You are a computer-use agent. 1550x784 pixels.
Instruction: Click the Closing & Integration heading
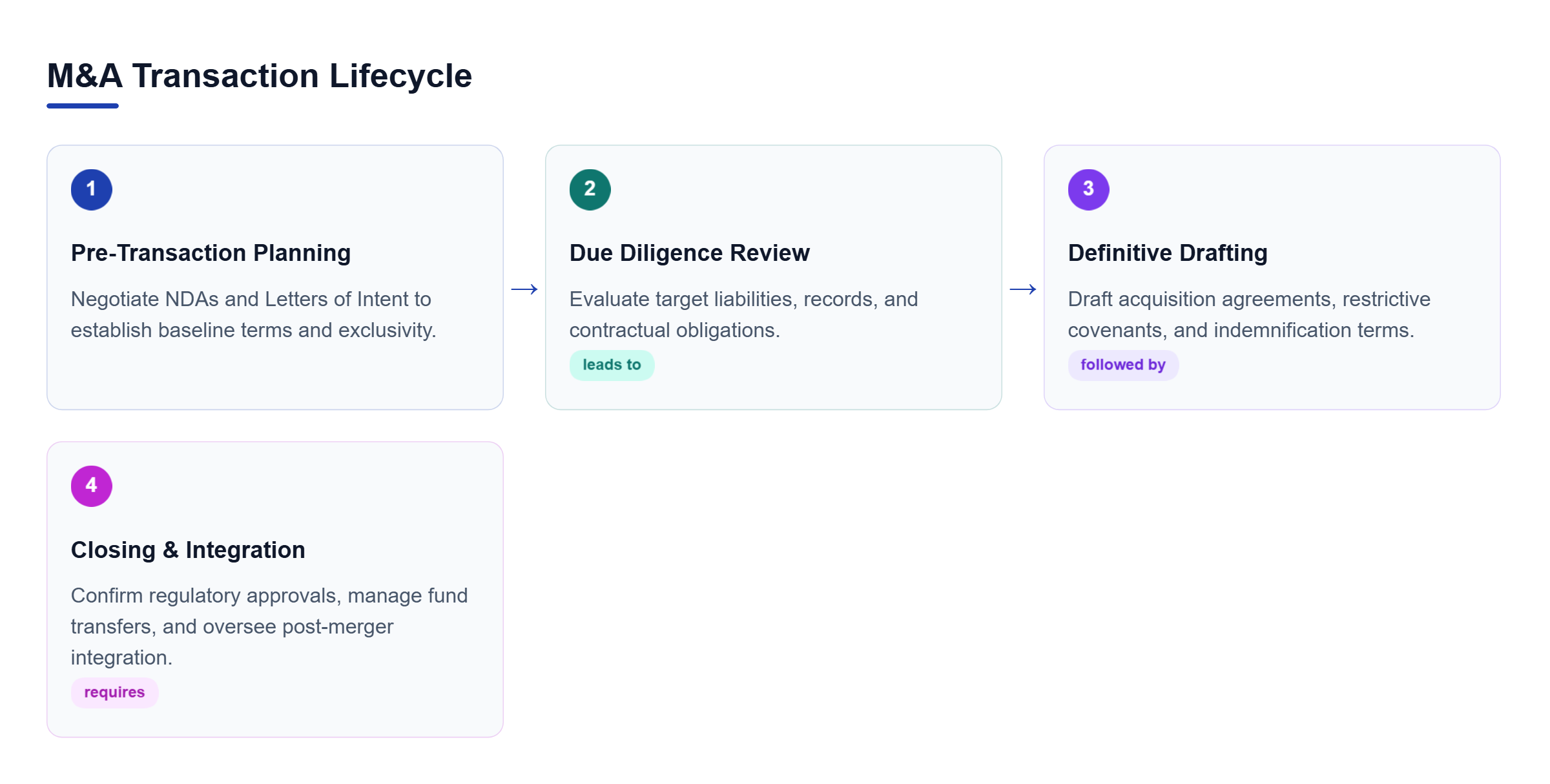188,550
